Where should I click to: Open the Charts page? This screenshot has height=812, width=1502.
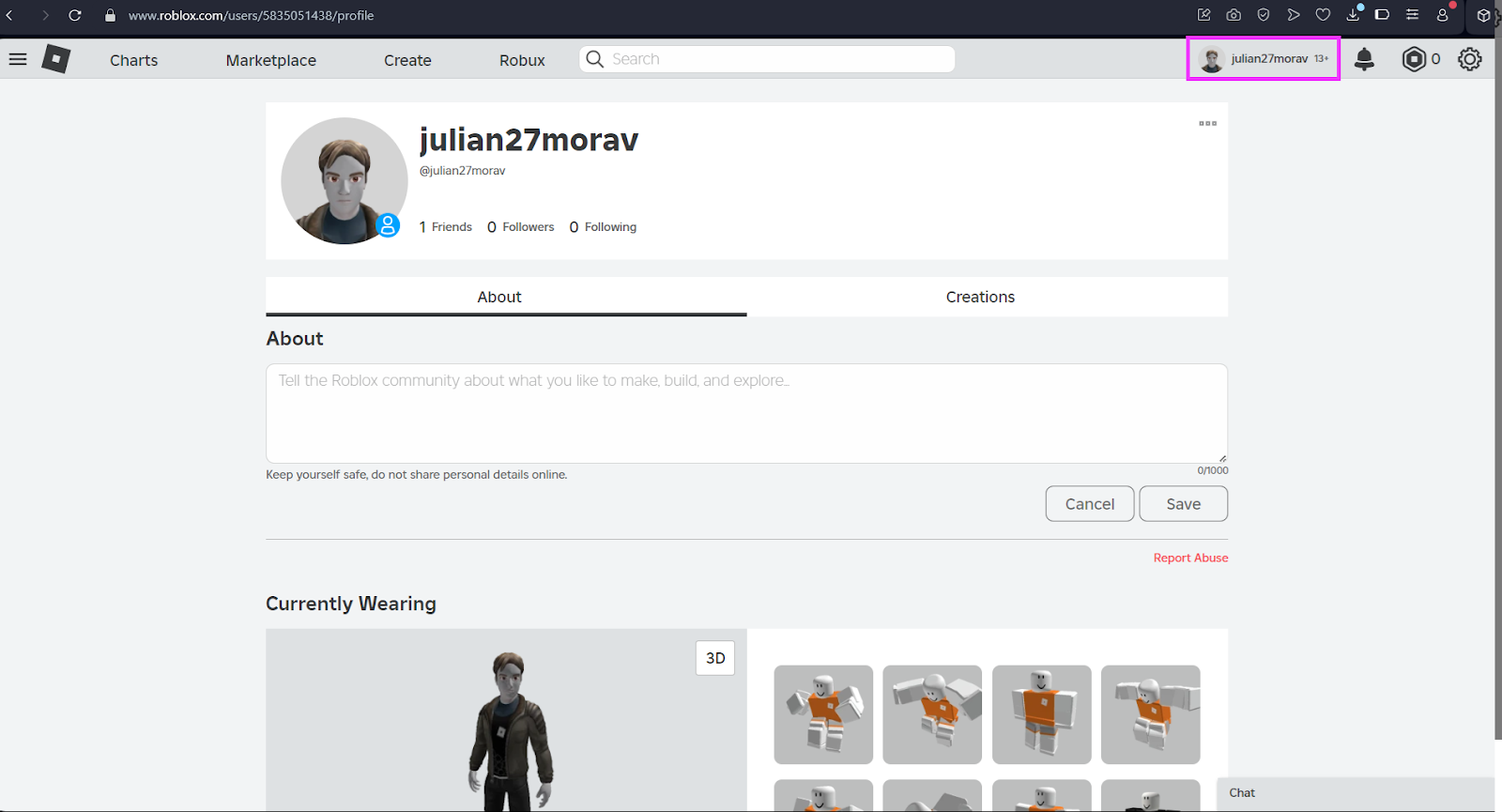point(133,60)
